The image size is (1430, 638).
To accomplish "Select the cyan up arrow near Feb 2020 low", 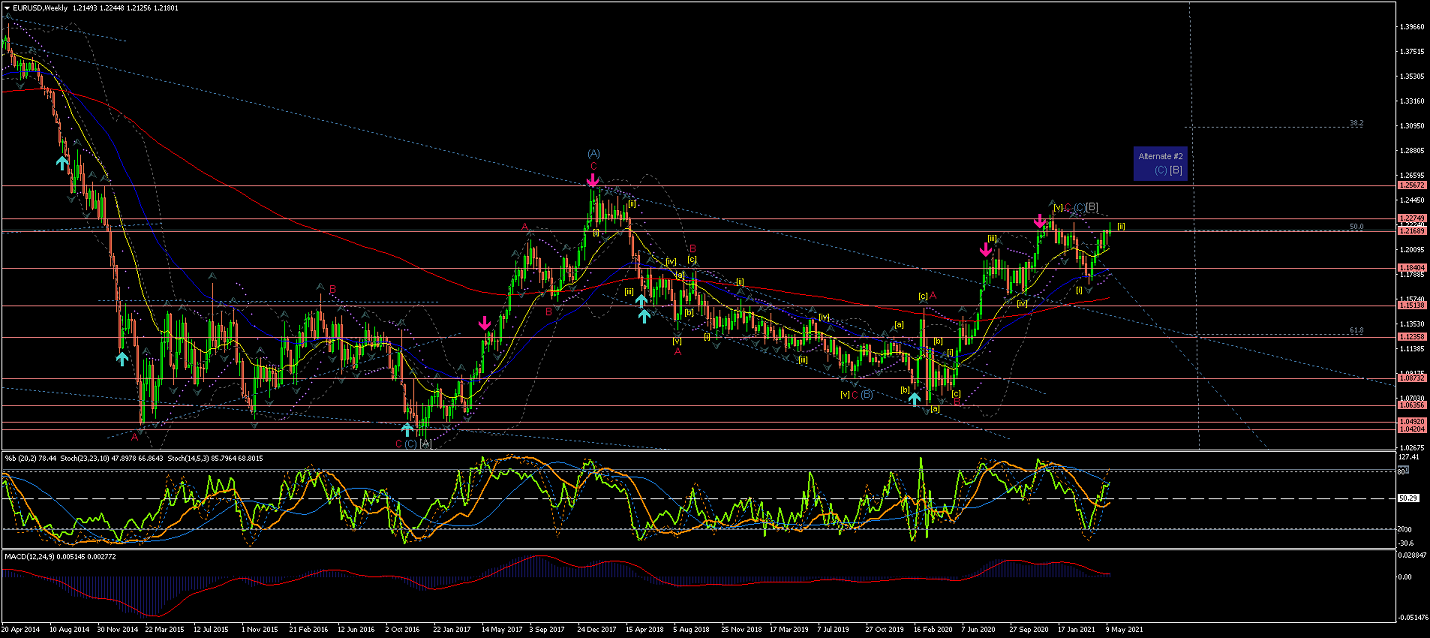I will click(x=914, y=399).
